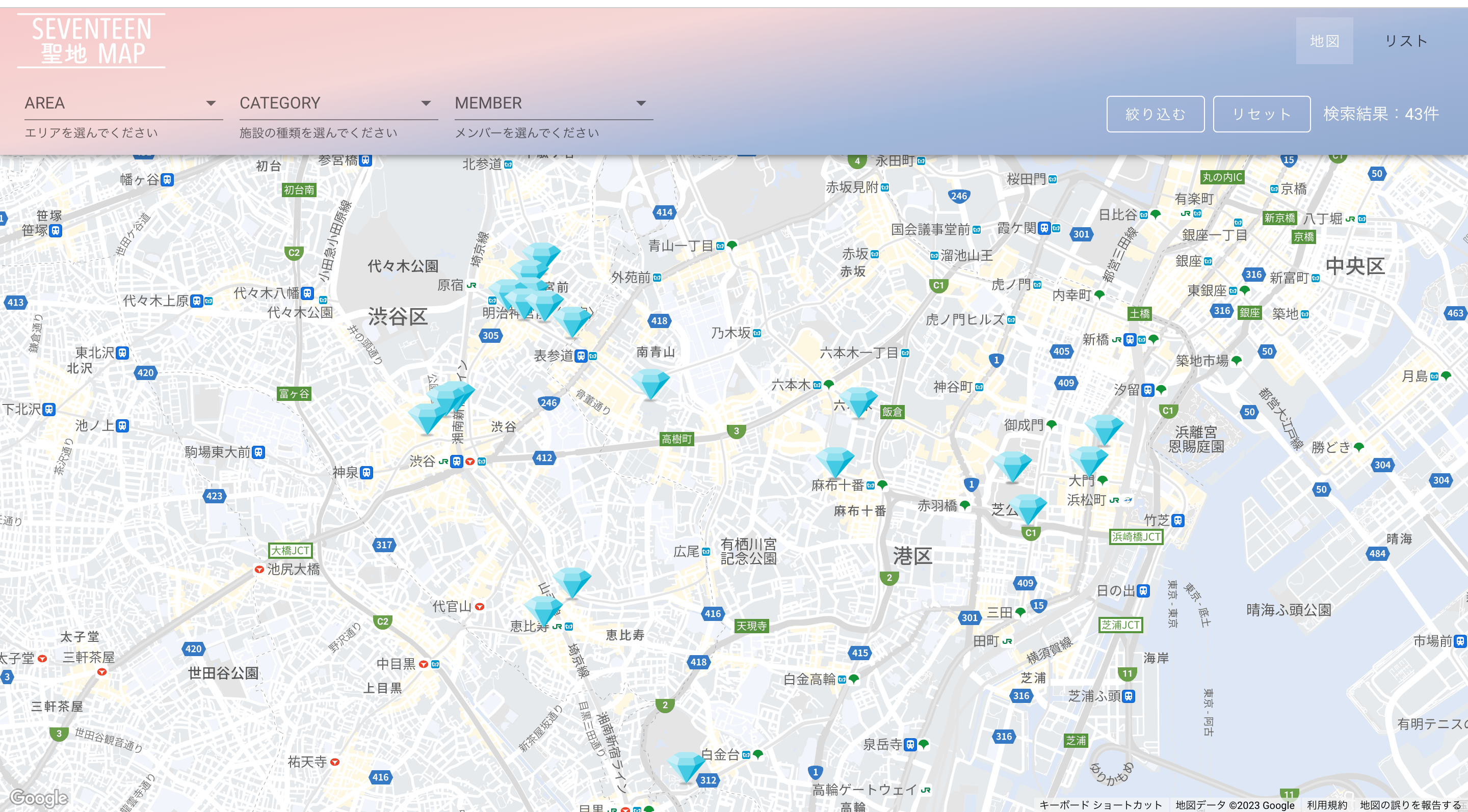Click the diamond marker above 麻布十番 station

point(834,461)
